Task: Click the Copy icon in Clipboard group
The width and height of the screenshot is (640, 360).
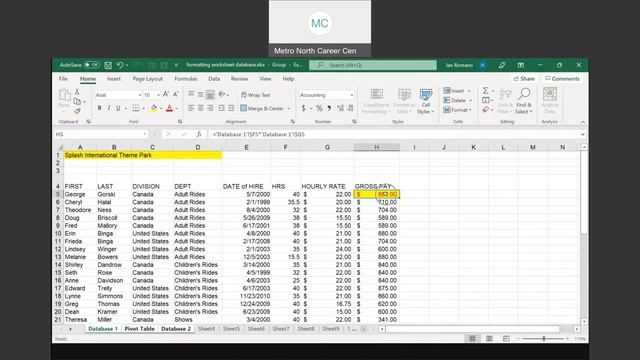Action: 77,102
